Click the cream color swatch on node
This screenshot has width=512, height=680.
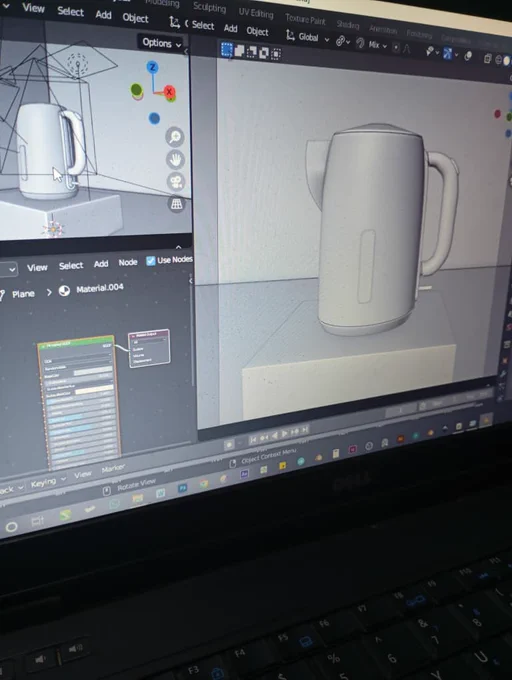point(96,390)
